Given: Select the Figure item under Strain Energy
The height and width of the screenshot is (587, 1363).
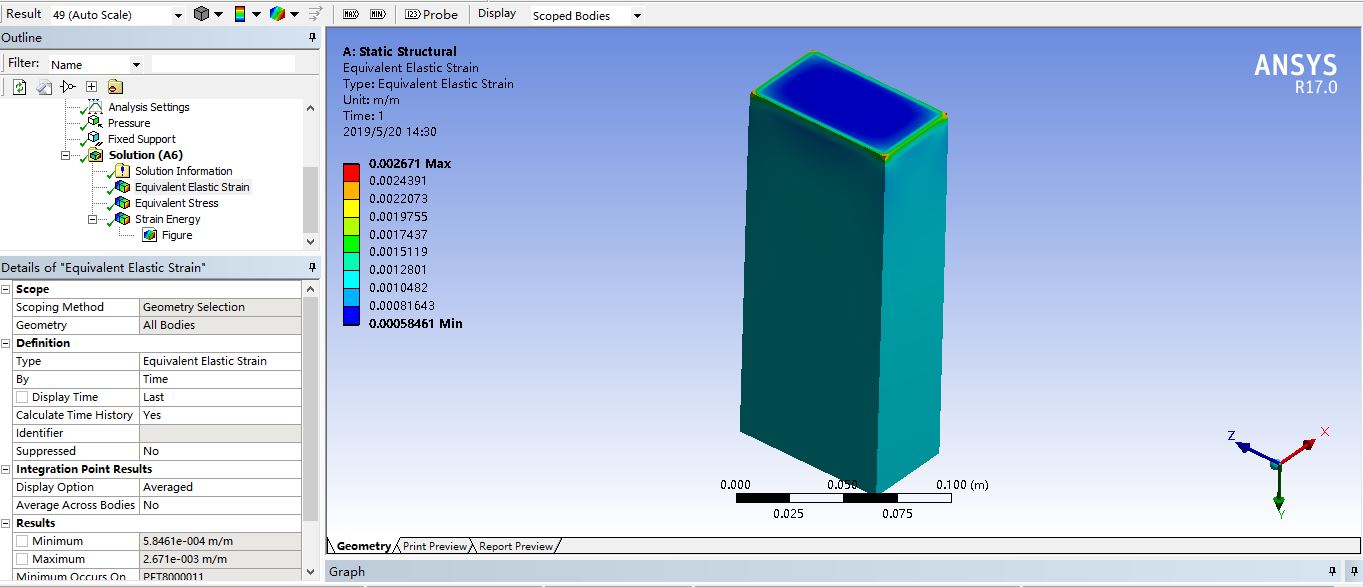Looking at the screenshot, I should click(176, 235).
